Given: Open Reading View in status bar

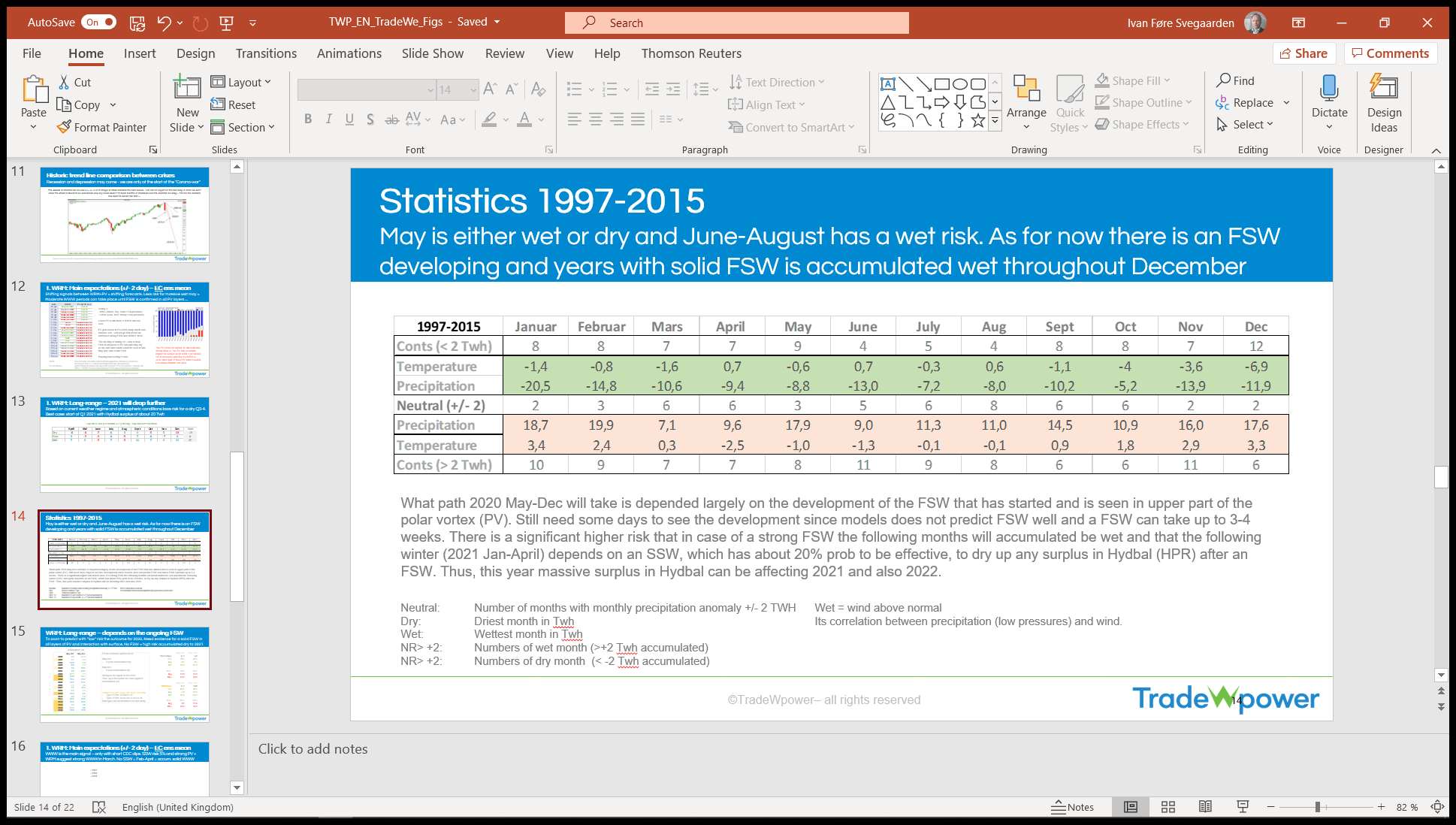Looking at the screenshot, I should coord(1205,807).
